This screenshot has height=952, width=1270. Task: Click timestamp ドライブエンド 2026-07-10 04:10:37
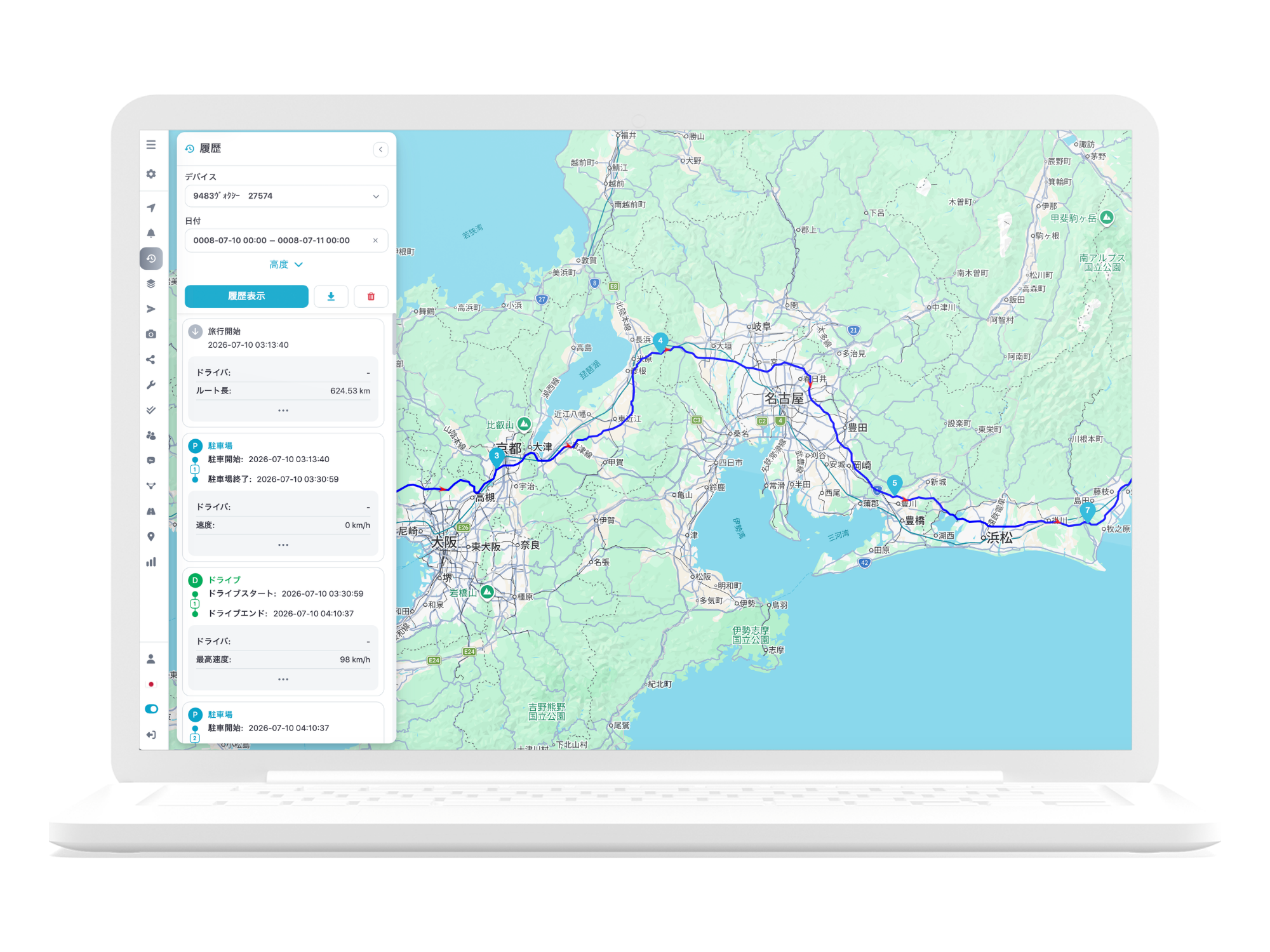tap(314, 614)
